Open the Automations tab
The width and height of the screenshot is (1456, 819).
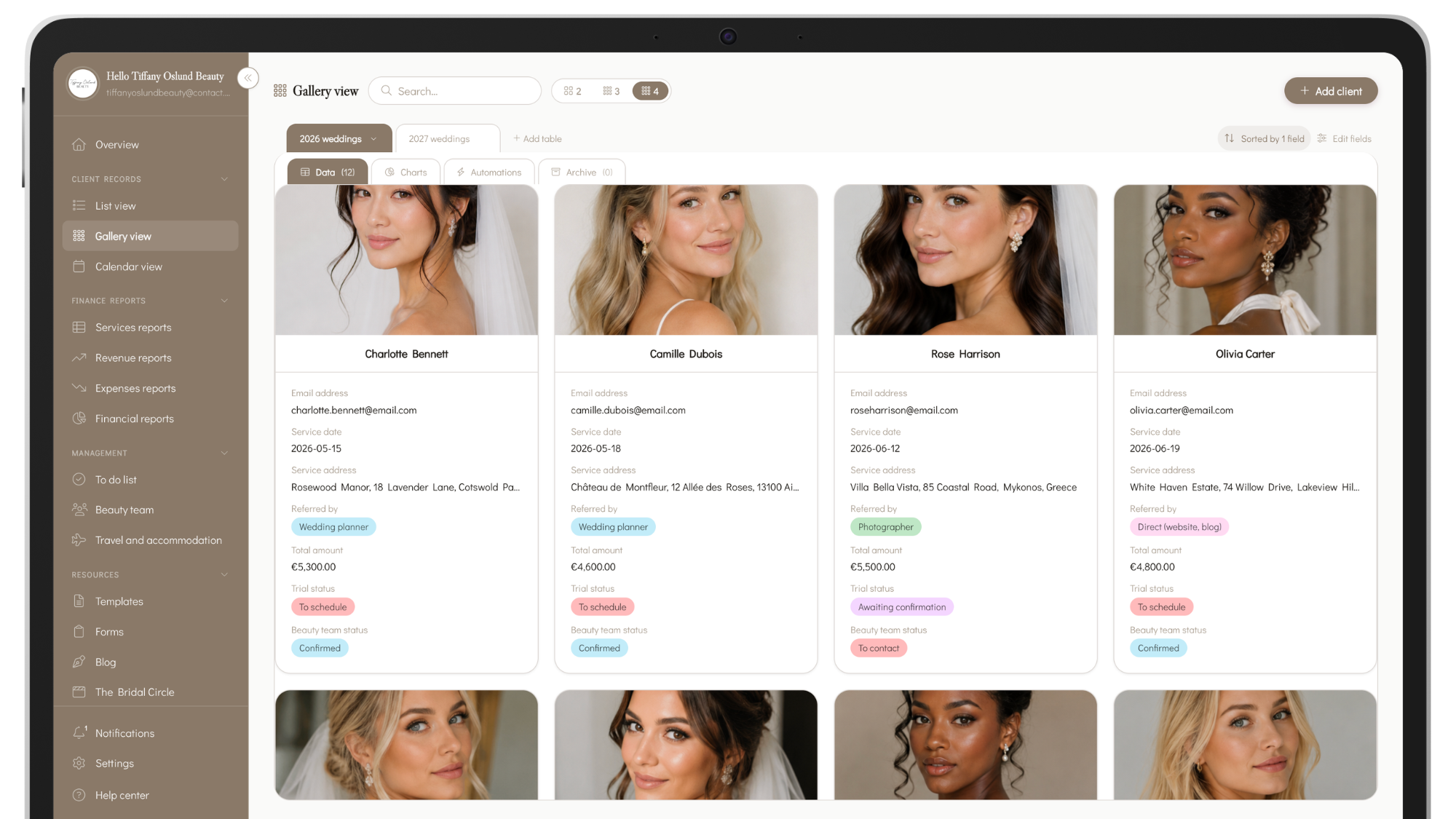pos(488,173)
